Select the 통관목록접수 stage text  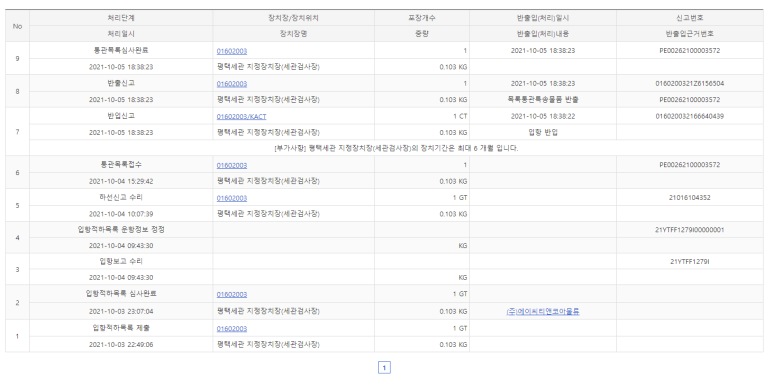click(x=121, y=165)
